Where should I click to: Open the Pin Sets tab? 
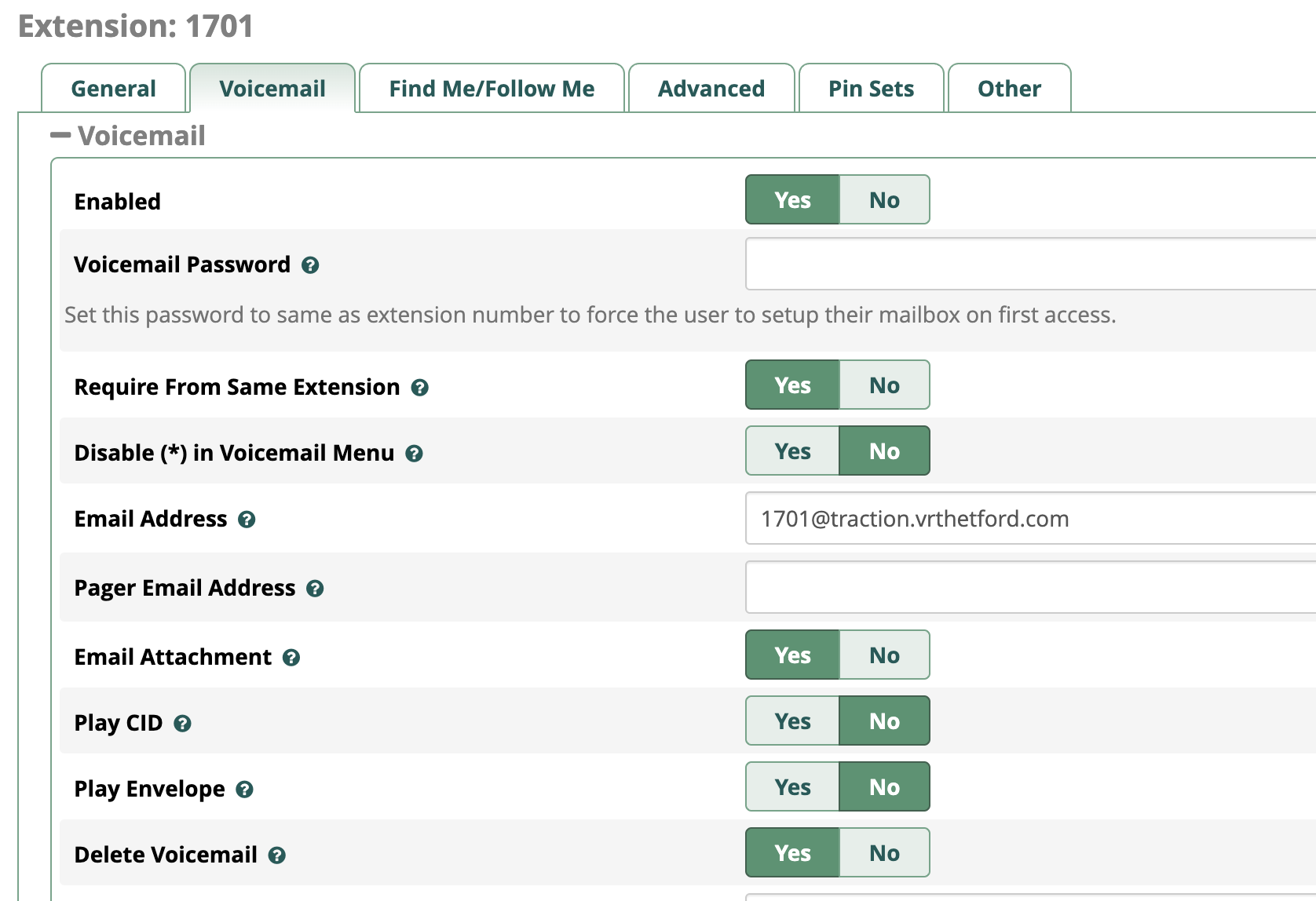[x=871, y=89]
